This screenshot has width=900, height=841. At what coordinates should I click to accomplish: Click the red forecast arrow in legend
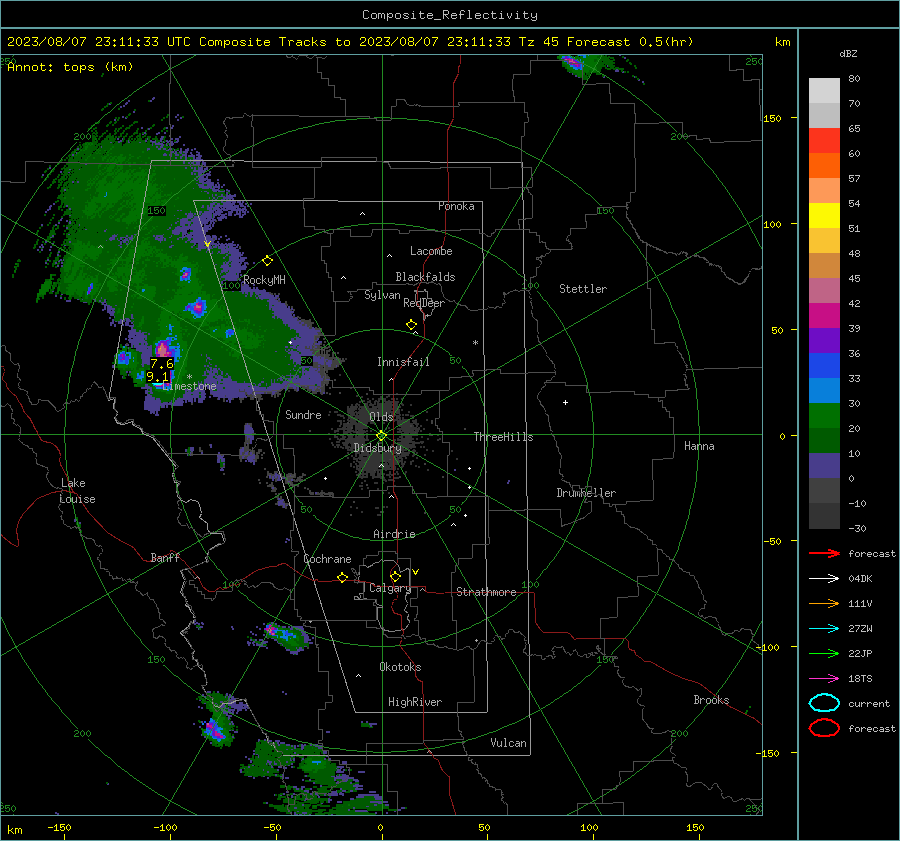coord(824,553)
